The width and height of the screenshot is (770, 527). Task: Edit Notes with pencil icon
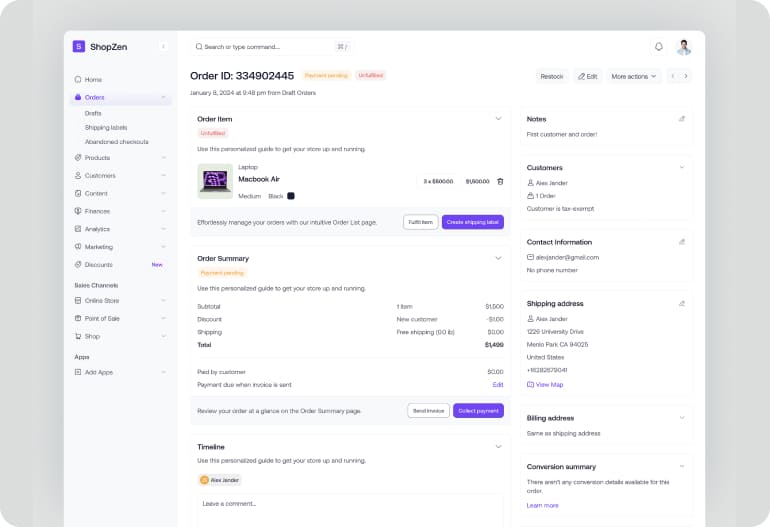click(682, 119)
